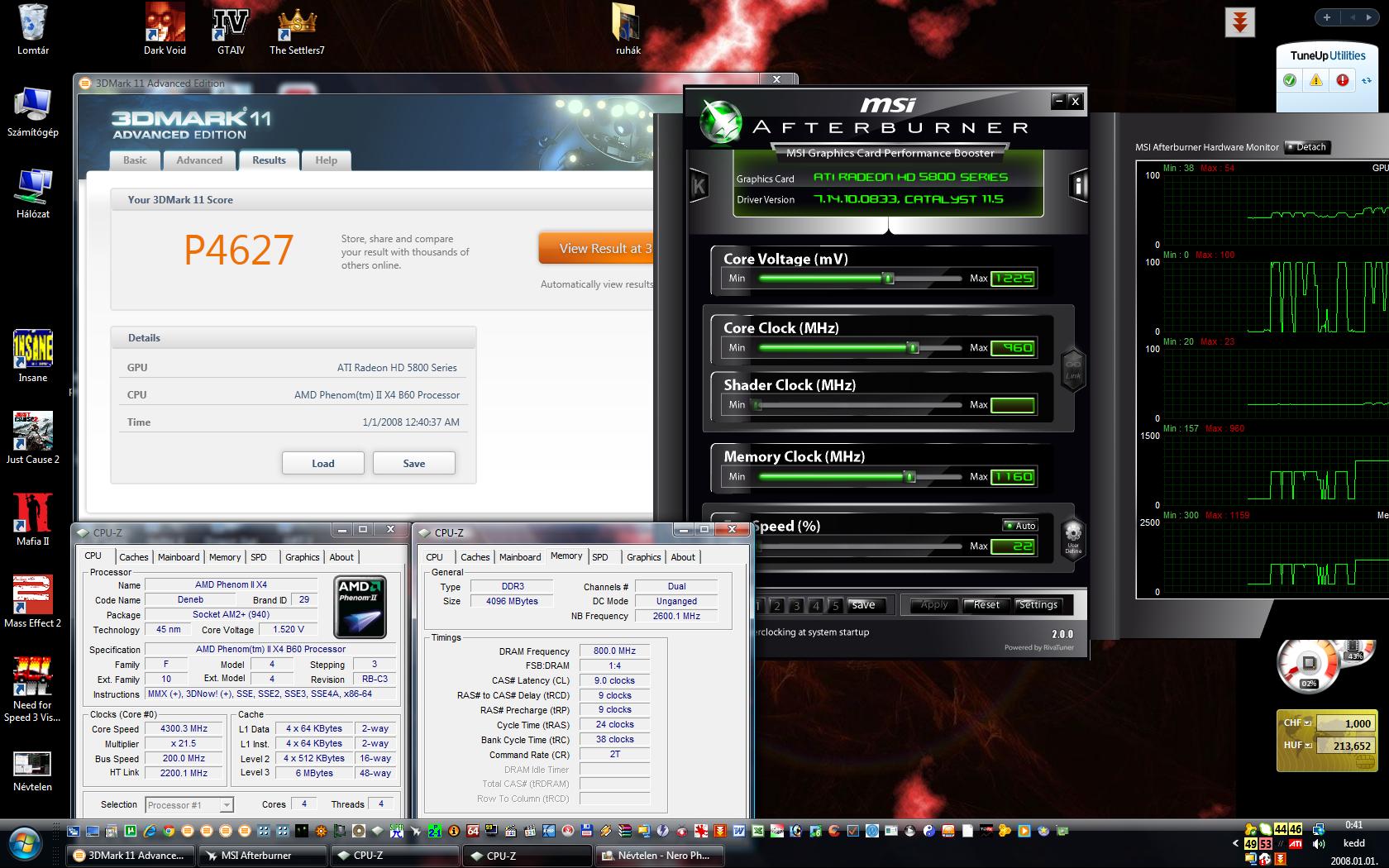
Task: Open Mainboard tab in left CPU-Z window
Action: pyautogui.click(x=179, y=557)
